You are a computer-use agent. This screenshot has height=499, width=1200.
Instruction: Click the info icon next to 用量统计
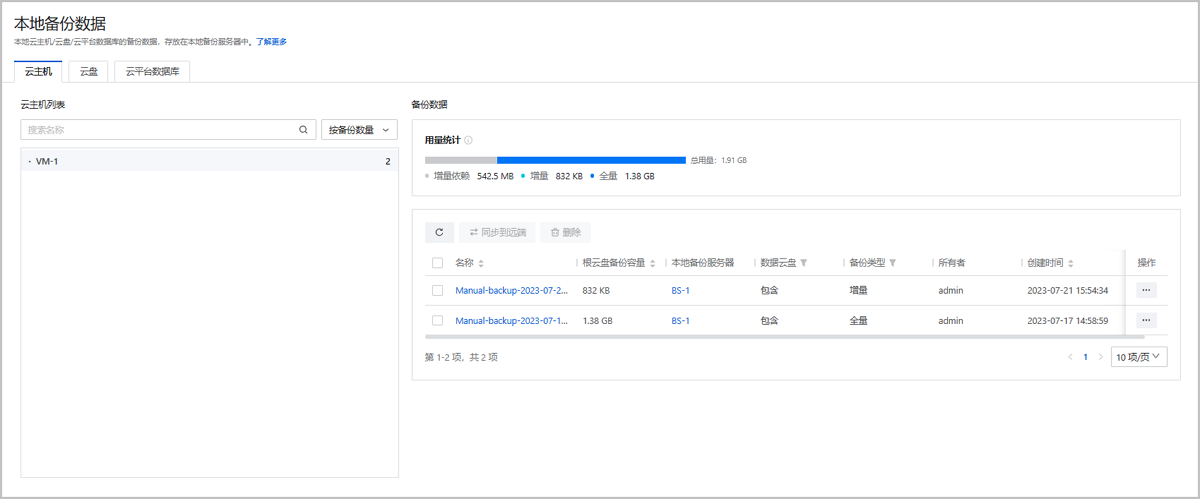click(x=468, y=140)
